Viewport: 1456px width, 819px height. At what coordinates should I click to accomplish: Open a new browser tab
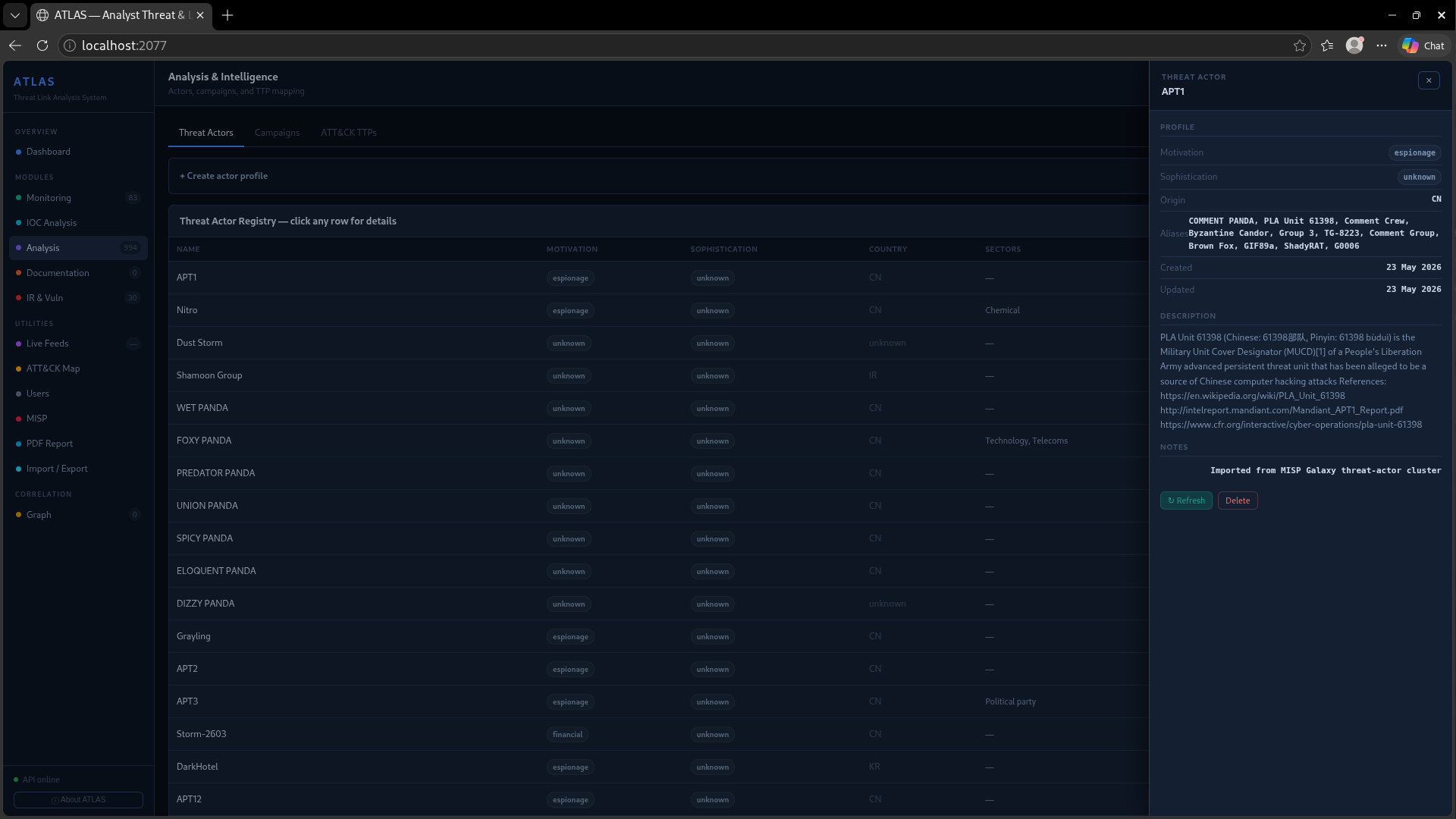pos(227,15)
